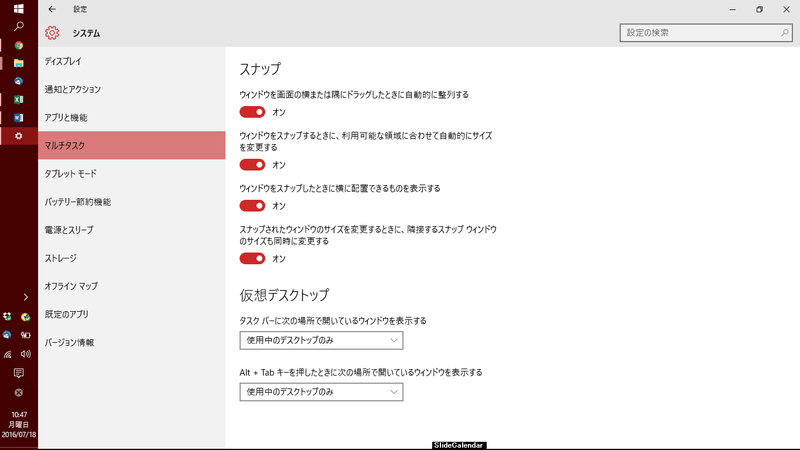Open the volume speaker tray icon
This screenshot has width=800, height=450.
[x=26, y=354]
